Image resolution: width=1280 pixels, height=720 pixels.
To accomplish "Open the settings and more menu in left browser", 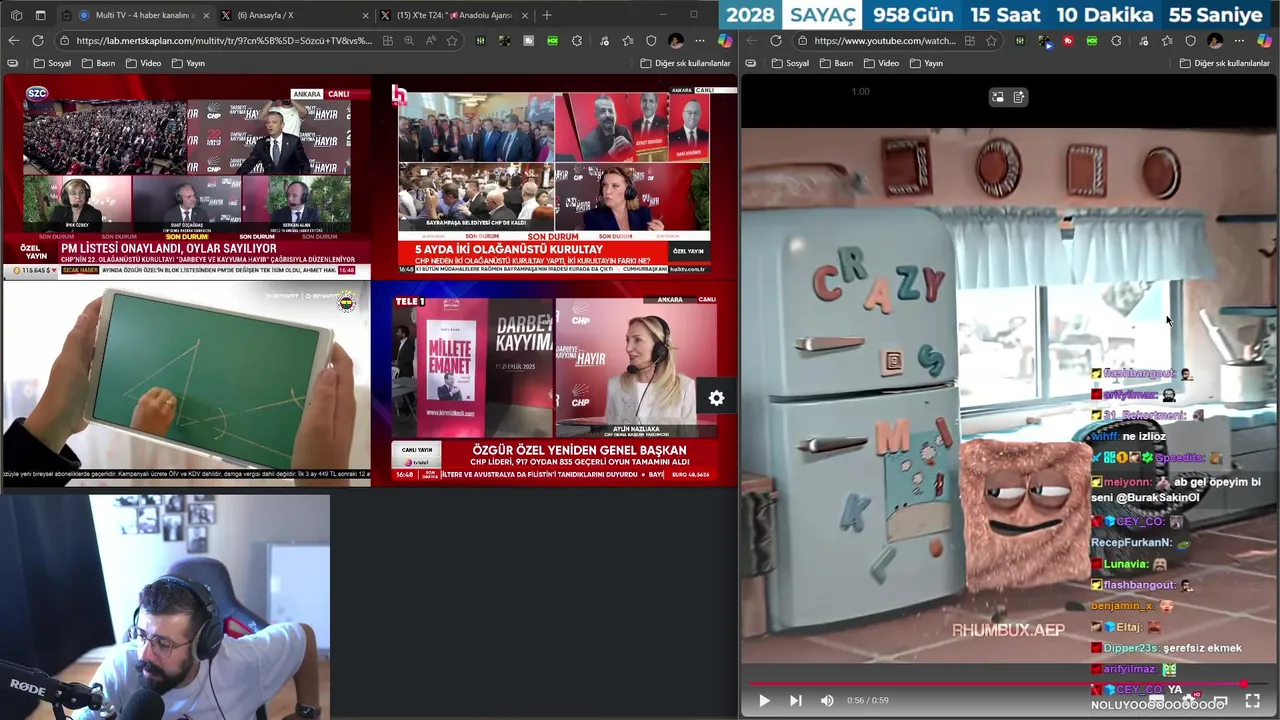I will 700,41.
